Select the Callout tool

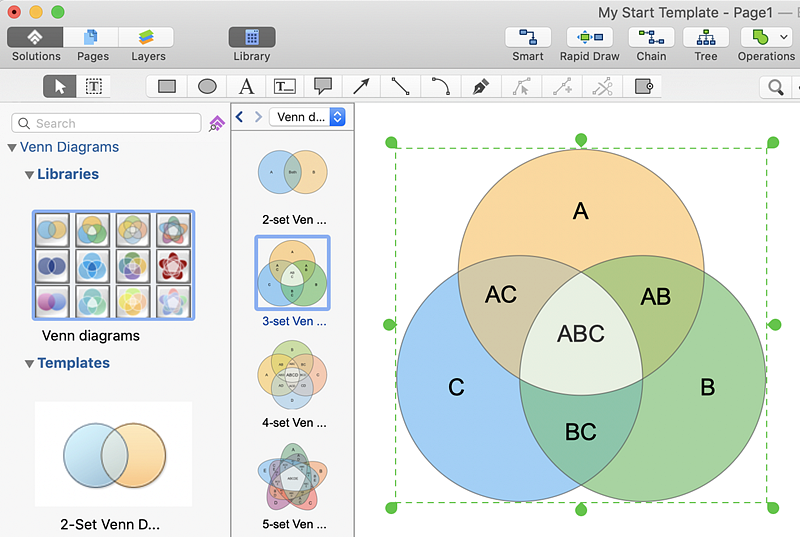323,87
